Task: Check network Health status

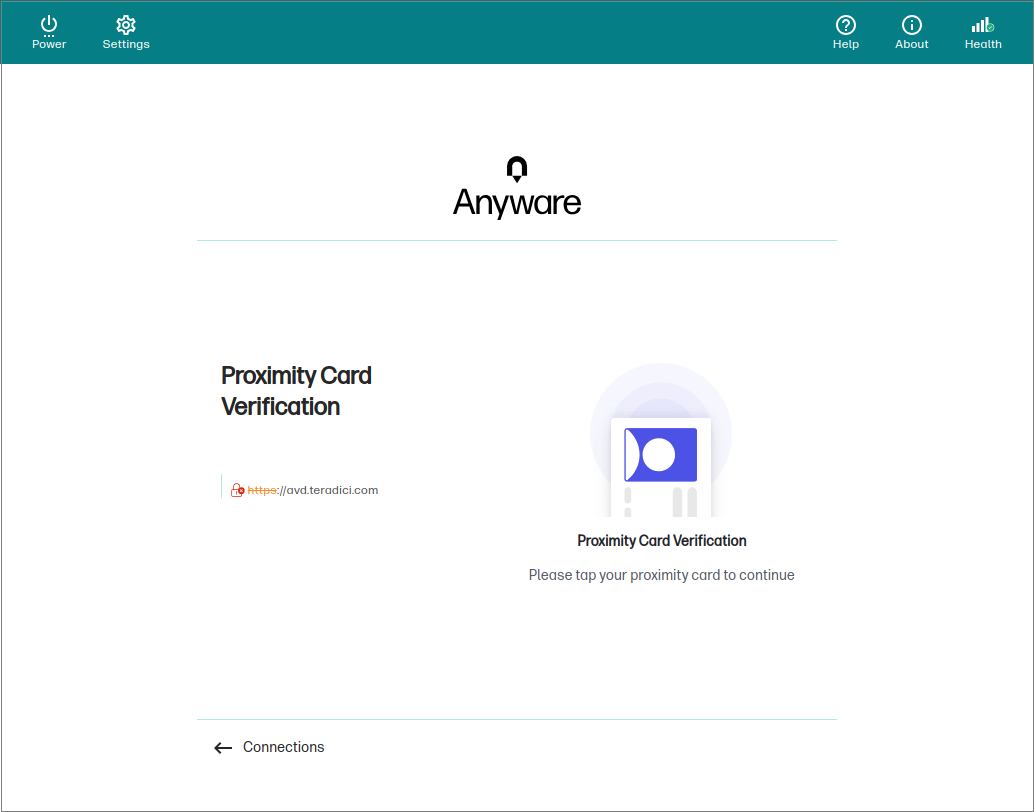Action: click(x=983, y=32)
